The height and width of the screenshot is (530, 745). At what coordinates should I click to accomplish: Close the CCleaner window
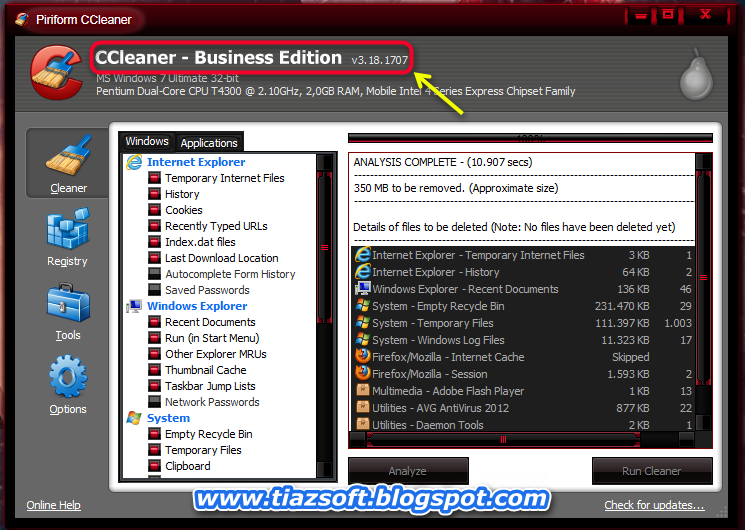tap(706, 15)
